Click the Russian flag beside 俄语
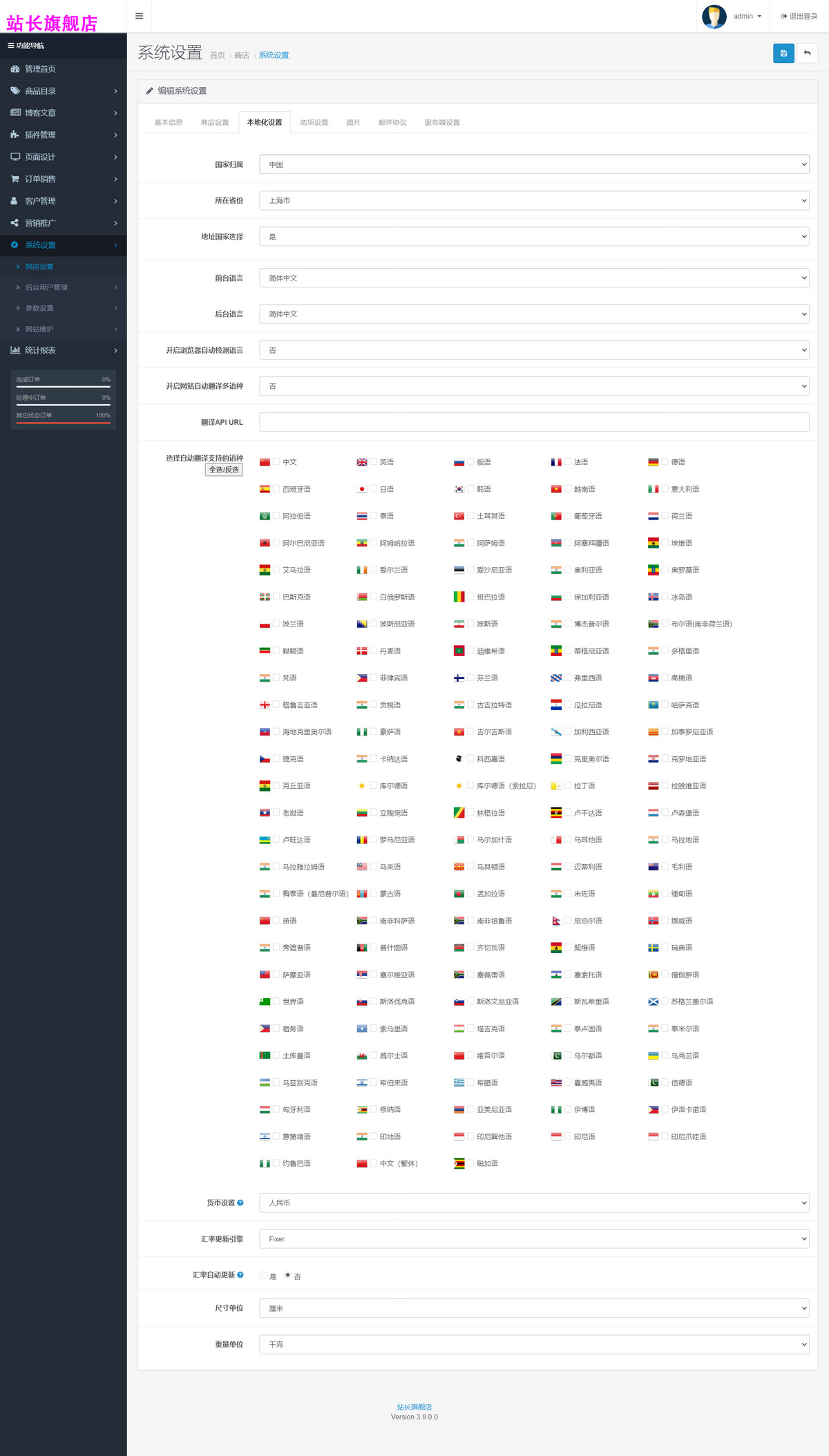The image size is (829, 1456). pos(459,462)
